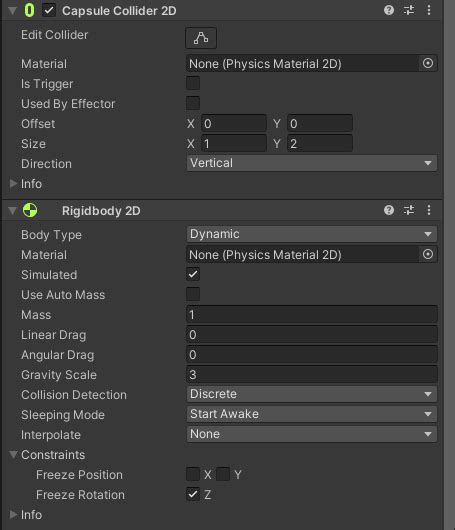This screenshot has width=455, height=530.
Task: Open Capsule Collider 2D three-dot options menu
Action: coord(429,10)
